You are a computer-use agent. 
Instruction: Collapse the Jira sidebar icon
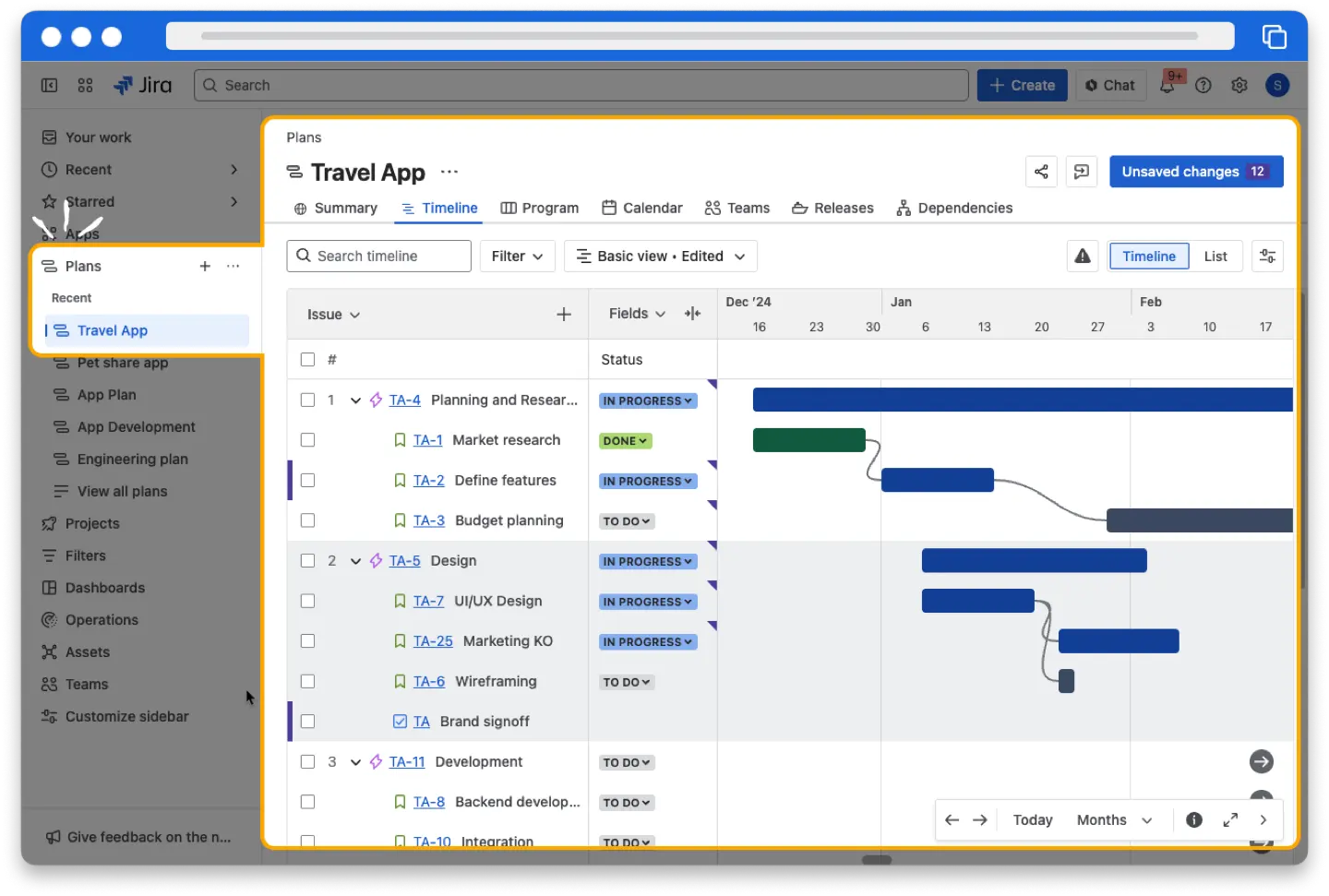pyautogui.click(x=50, y=85)
